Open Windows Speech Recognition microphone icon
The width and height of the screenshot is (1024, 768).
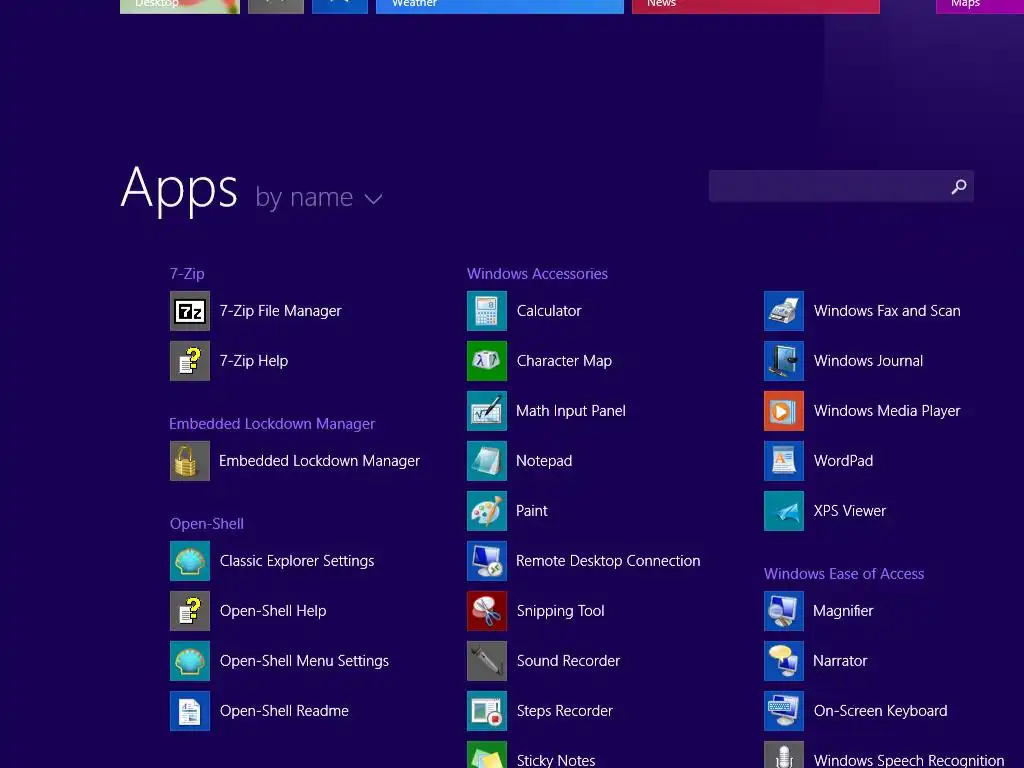point(784,754)
